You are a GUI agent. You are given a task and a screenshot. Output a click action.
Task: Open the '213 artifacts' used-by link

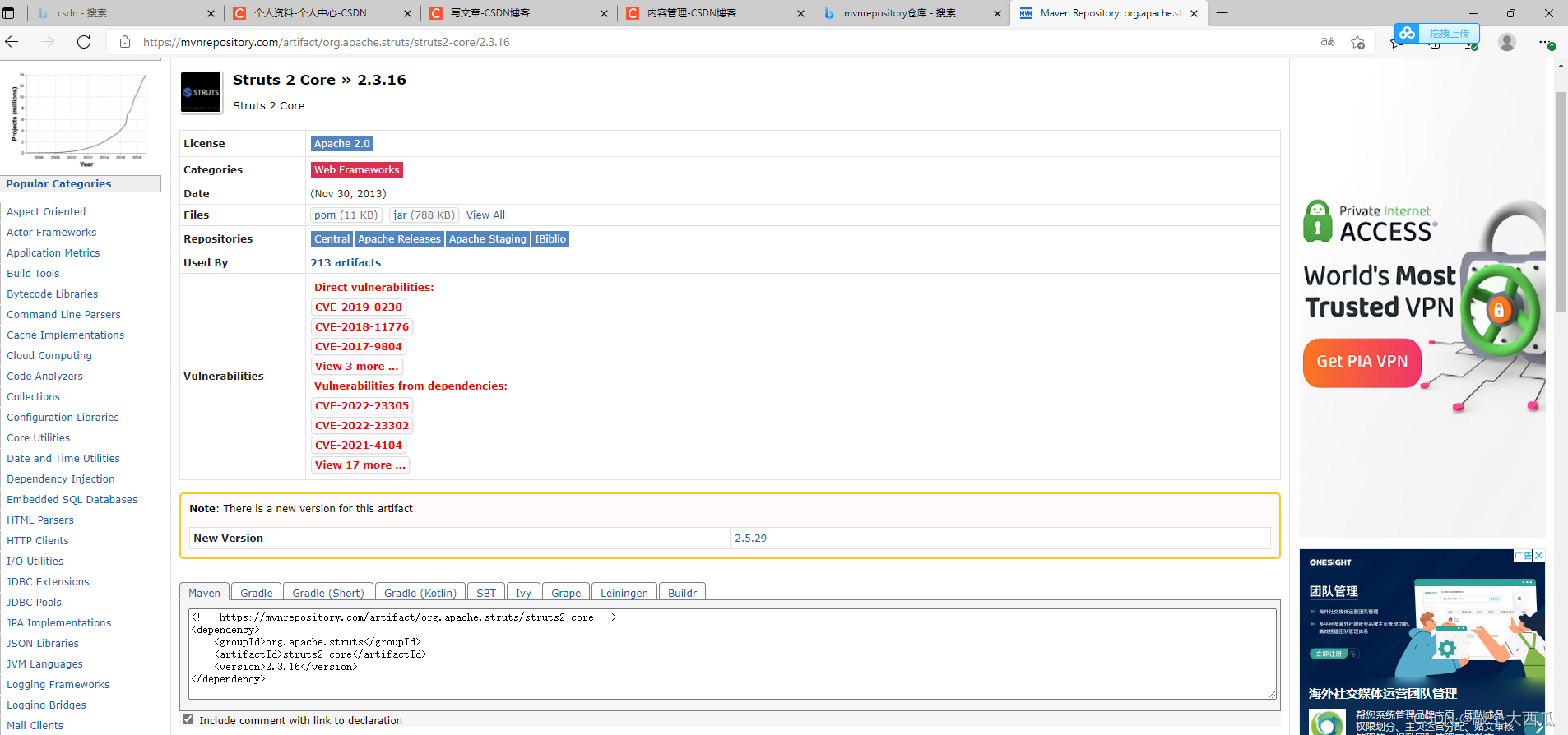(346, 262)
